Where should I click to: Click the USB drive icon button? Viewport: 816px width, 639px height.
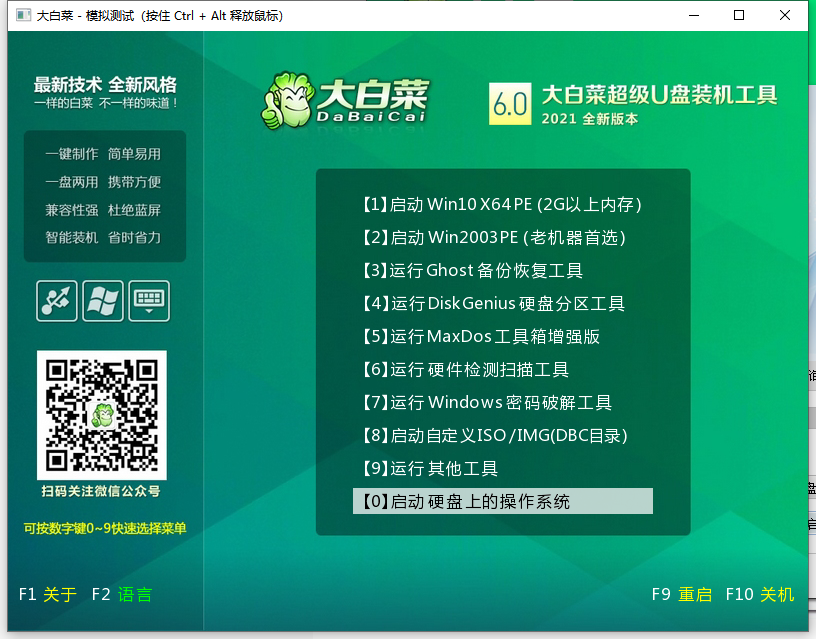(x=57, y=301)
